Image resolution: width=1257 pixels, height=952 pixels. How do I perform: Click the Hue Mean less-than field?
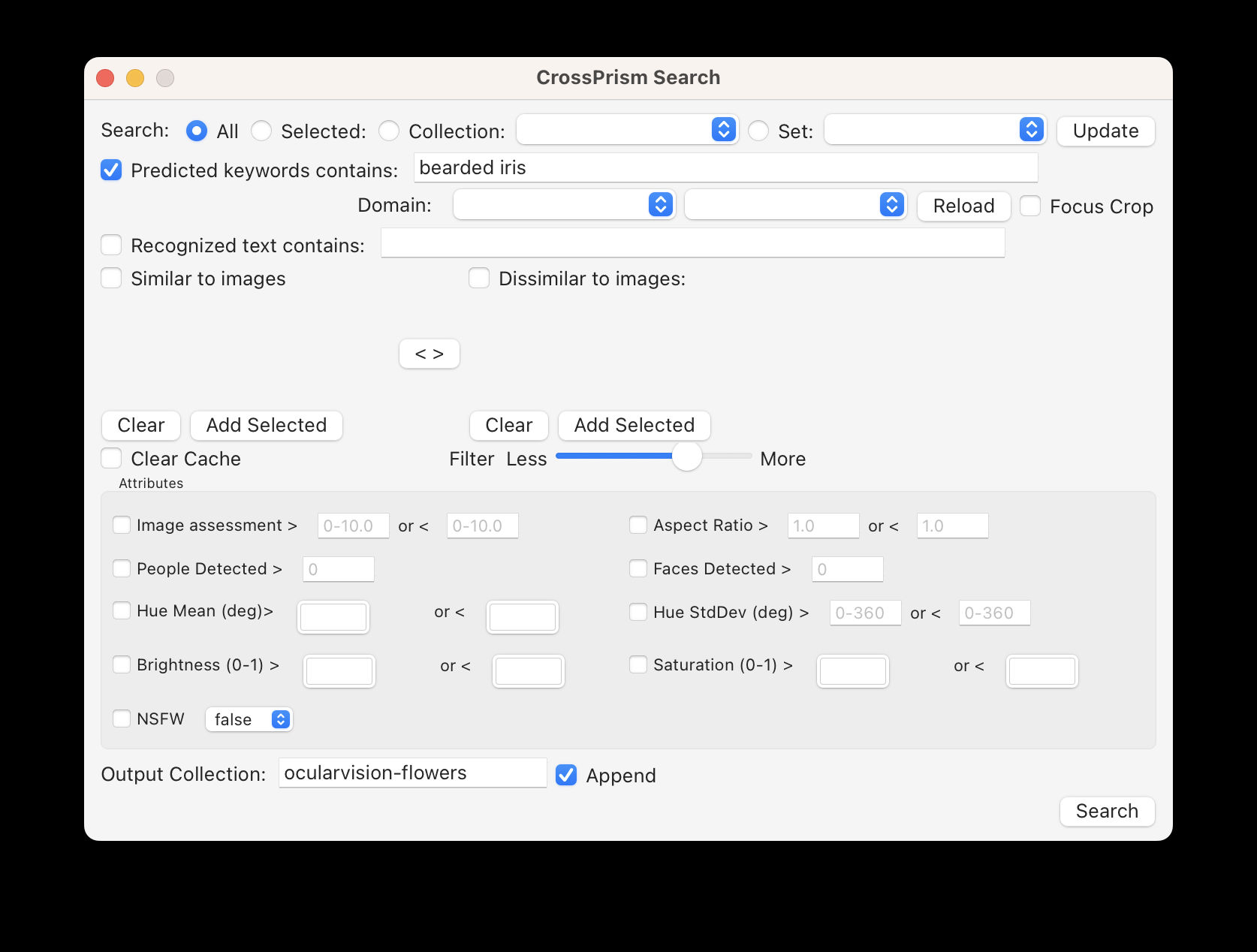click(x=523, y=617)
